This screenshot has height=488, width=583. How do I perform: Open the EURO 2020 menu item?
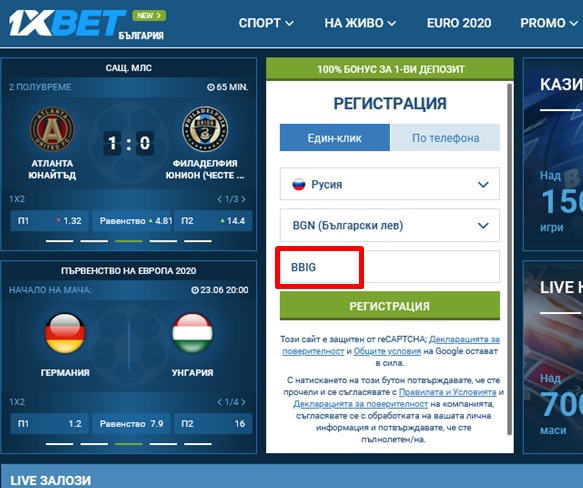(459, 23)
